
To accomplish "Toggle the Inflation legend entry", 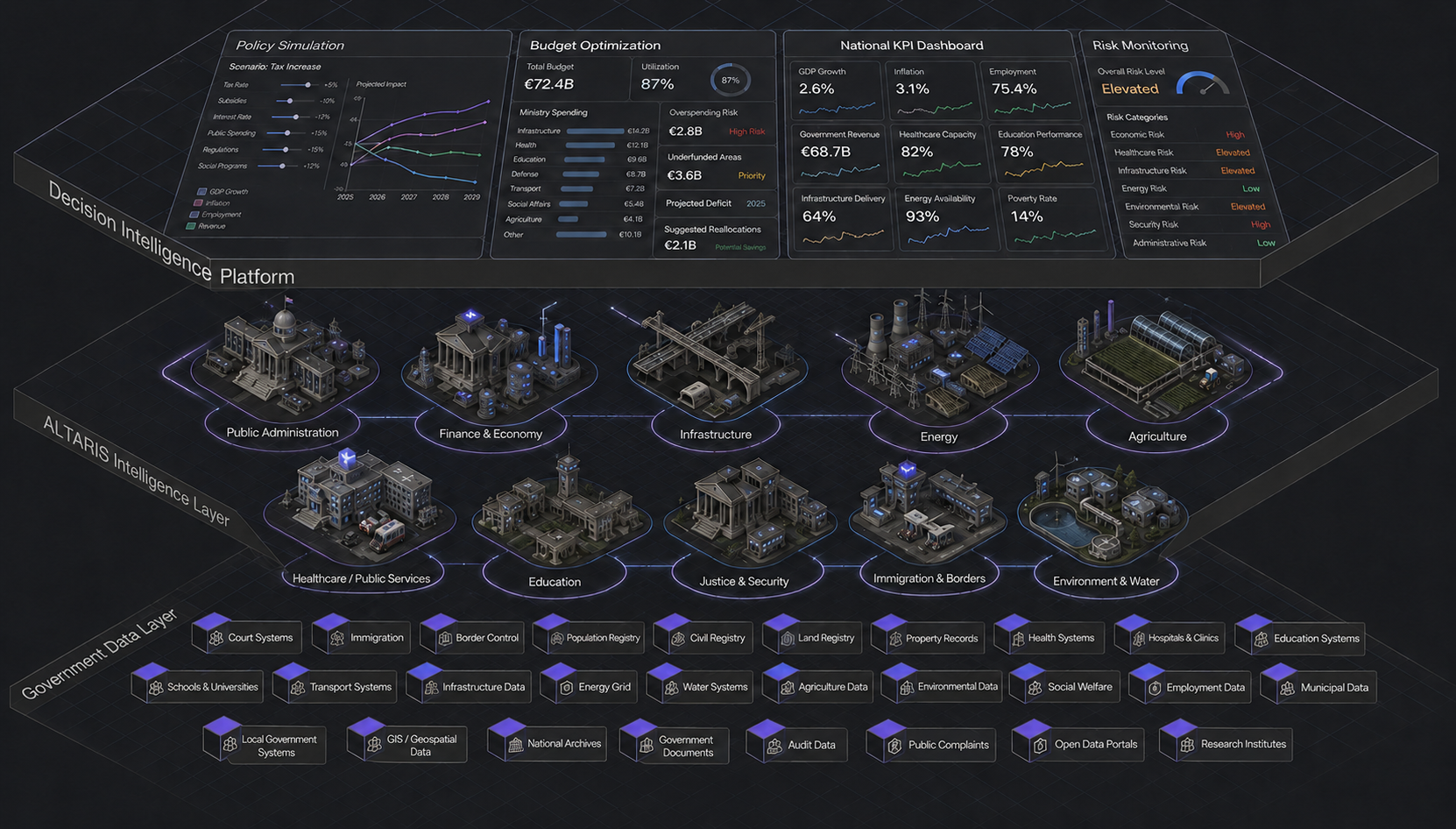I will [x=211, y=202].
